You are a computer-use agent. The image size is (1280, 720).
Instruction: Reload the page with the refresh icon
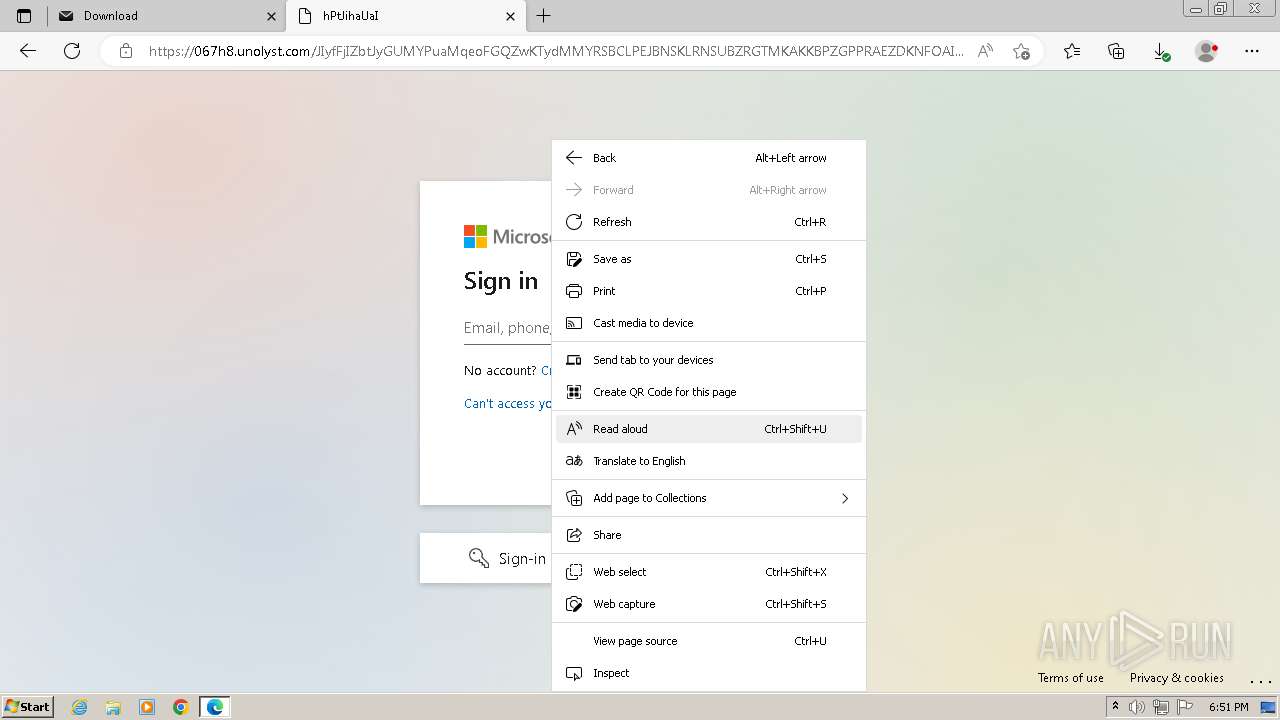click(x=72, y=51)
